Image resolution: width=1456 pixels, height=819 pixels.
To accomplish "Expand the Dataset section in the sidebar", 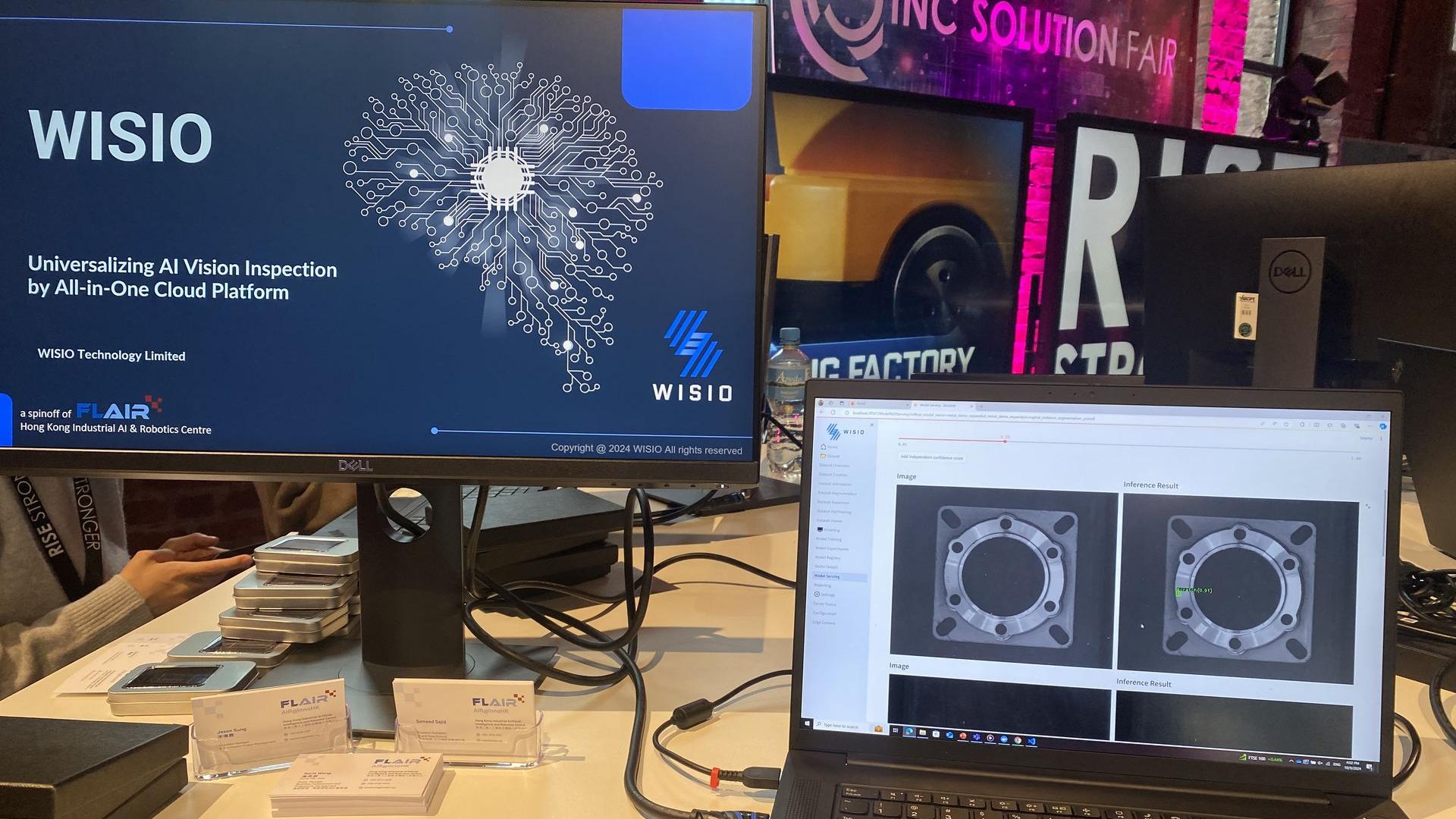I will (830, 456).
